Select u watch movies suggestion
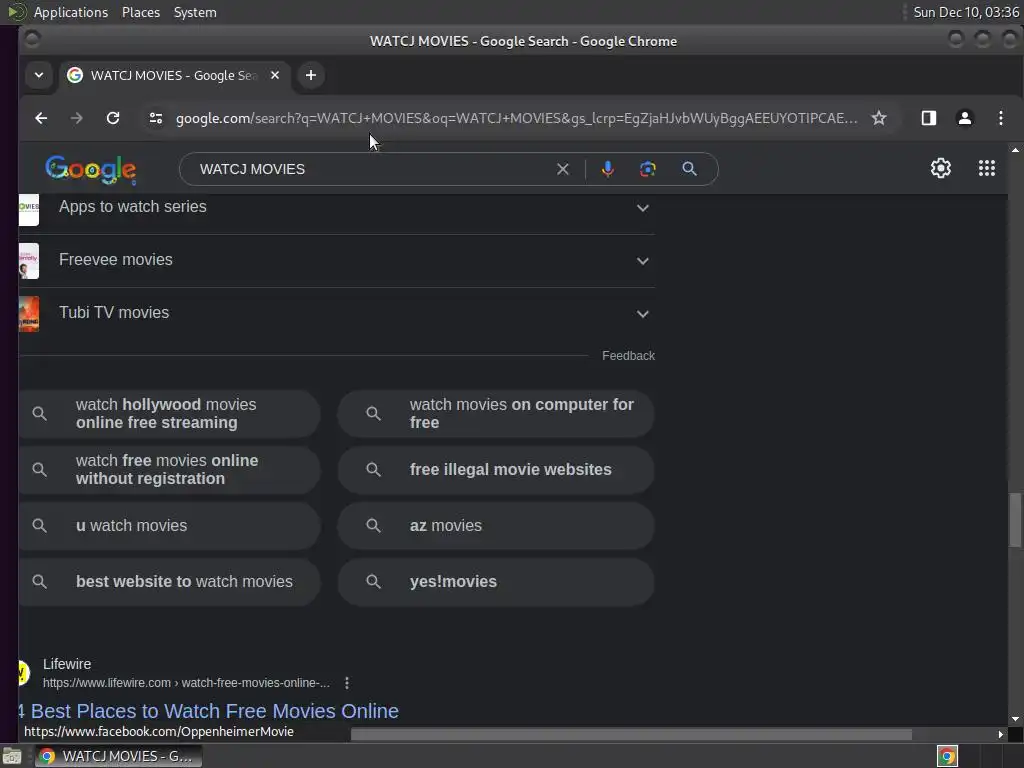Viewport: 1024px width, 768px height. (169, 526)
